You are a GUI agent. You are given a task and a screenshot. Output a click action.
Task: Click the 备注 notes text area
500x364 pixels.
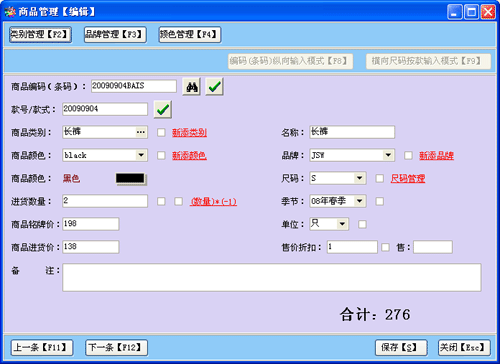[272, 277]
